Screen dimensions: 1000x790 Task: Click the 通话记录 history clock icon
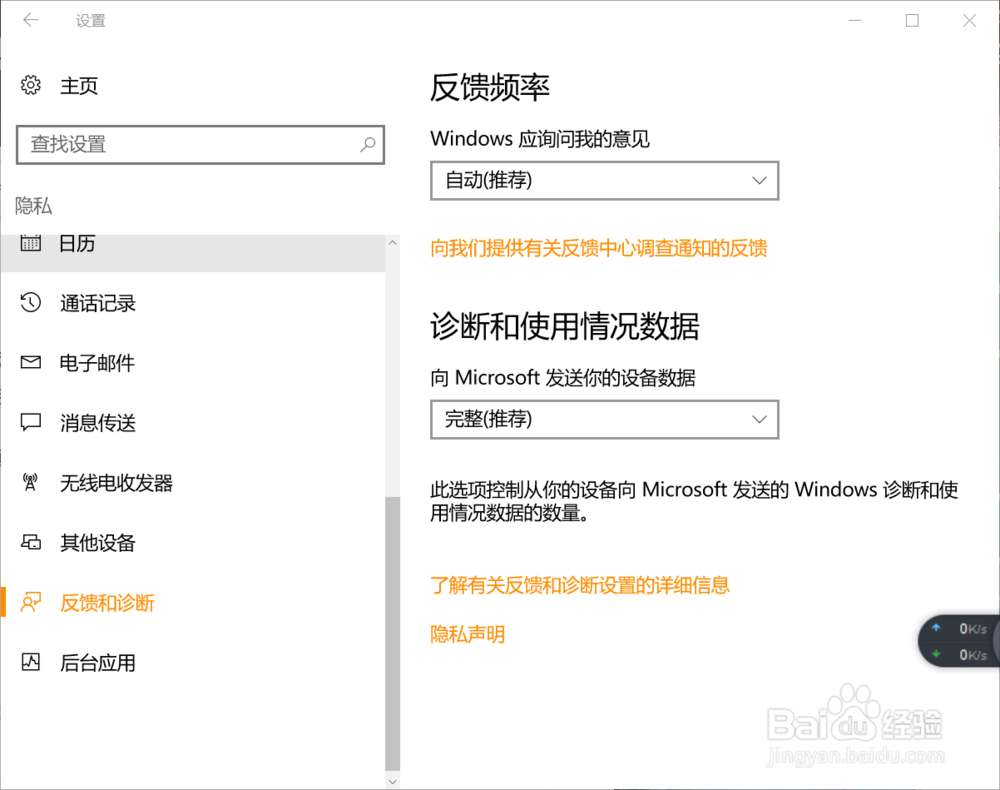click(x=31, y=302)
